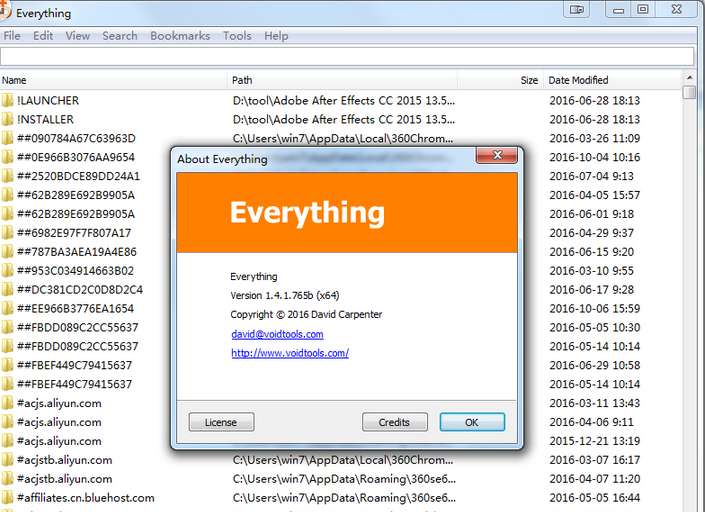
Task: Click the License button
Action: (x=221, y=422)
